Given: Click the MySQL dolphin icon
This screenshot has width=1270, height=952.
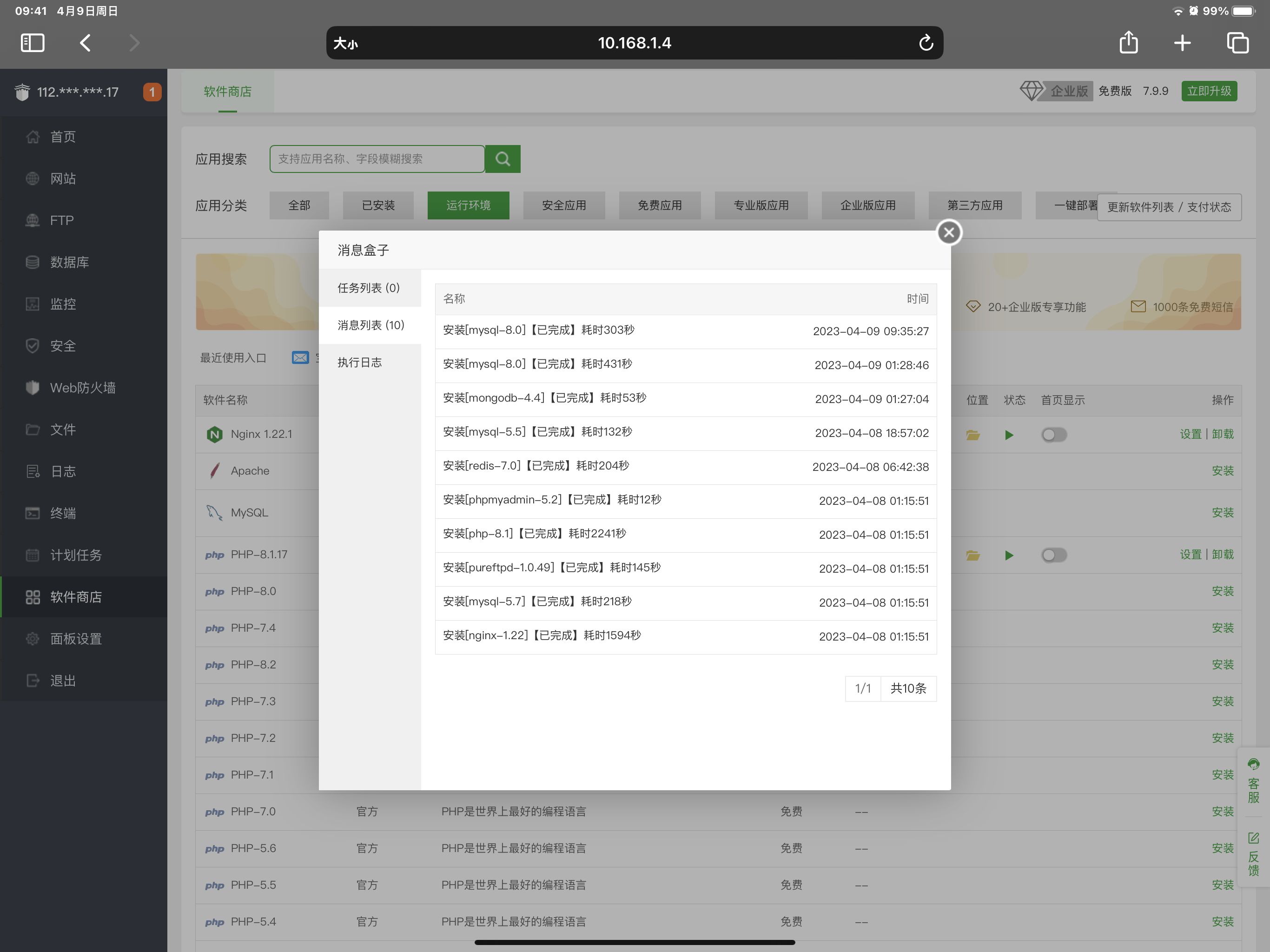Looking at the screenshot, I should 214,513.
